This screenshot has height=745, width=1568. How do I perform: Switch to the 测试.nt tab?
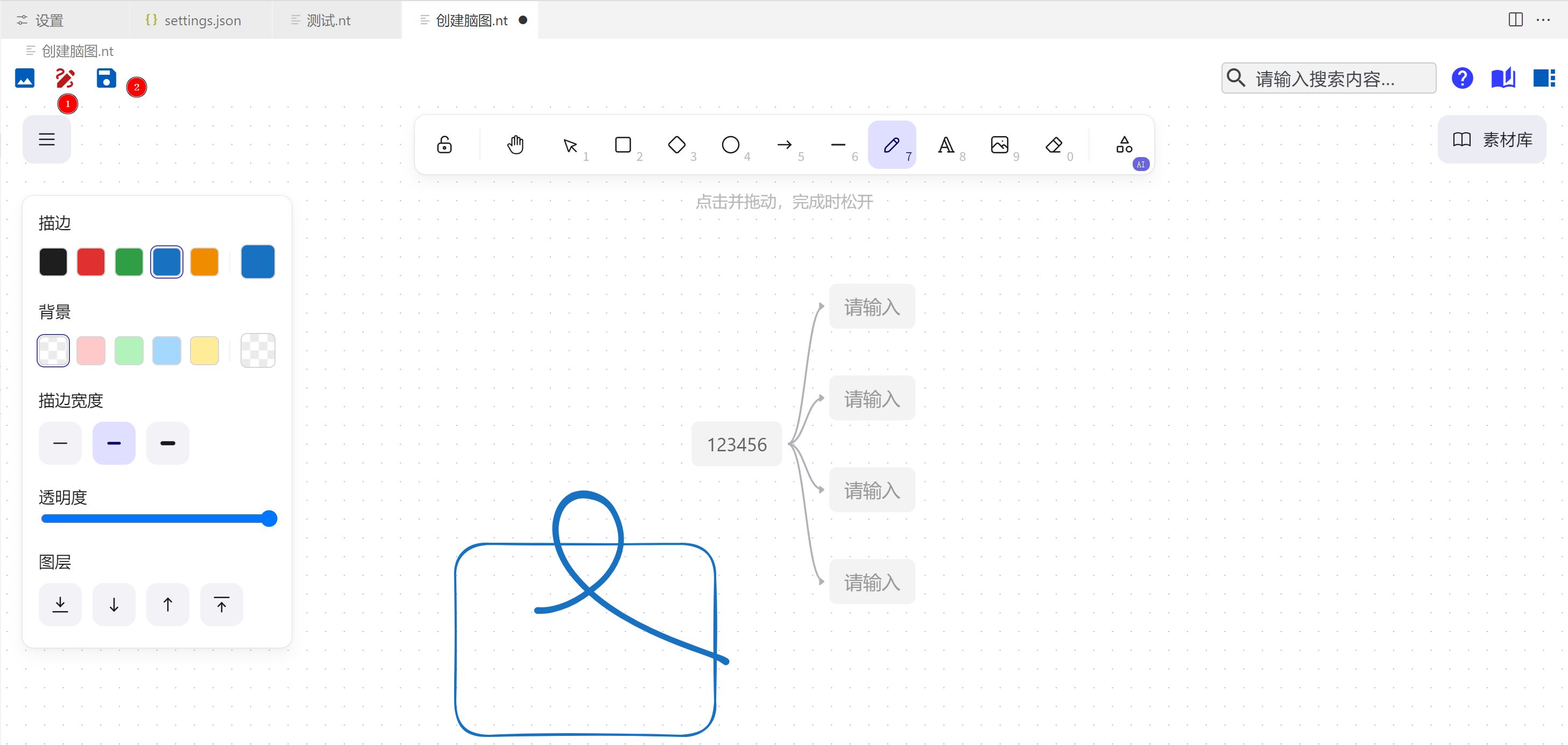(x=328, y=20)
